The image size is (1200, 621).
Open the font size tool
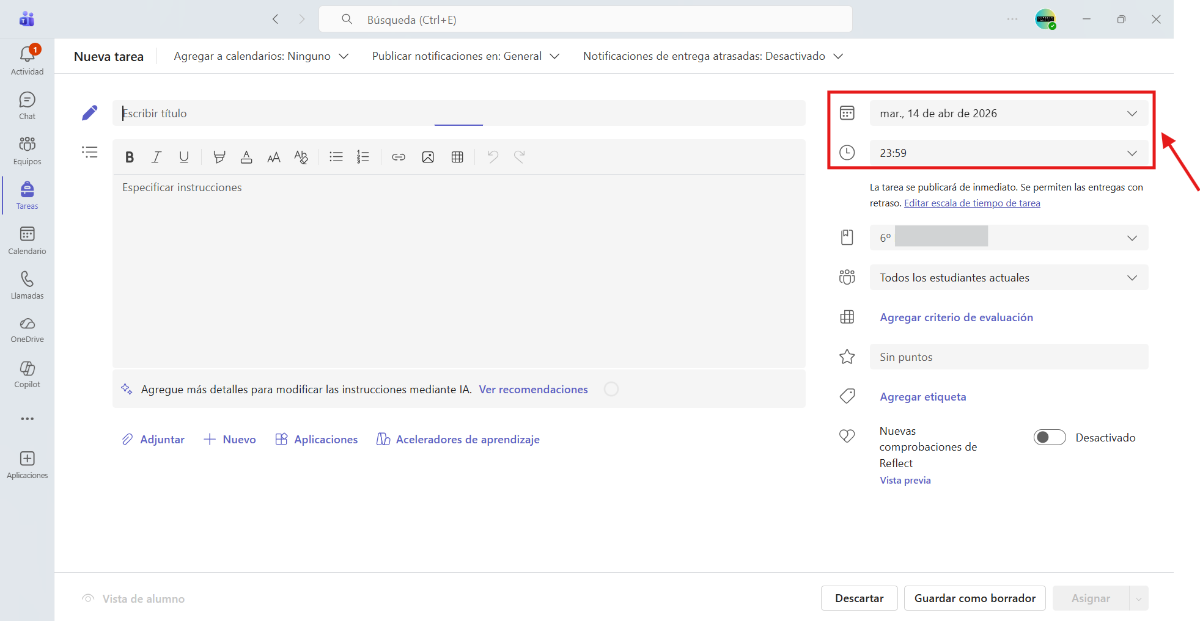click(273, 157)
